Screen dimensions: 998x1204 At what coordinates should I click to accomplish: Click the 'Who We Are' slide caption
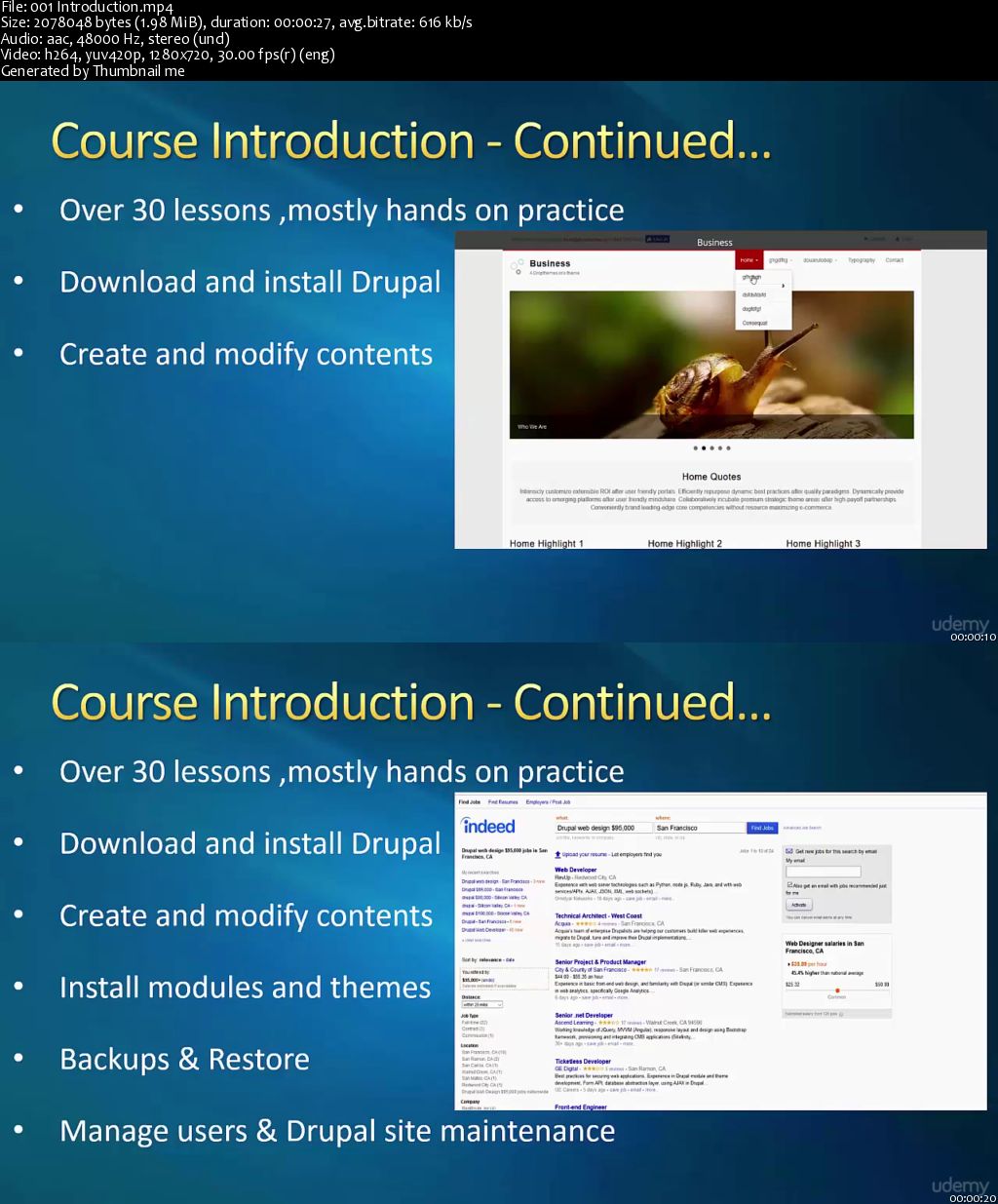pyautogui.click(x=532, y=427)
